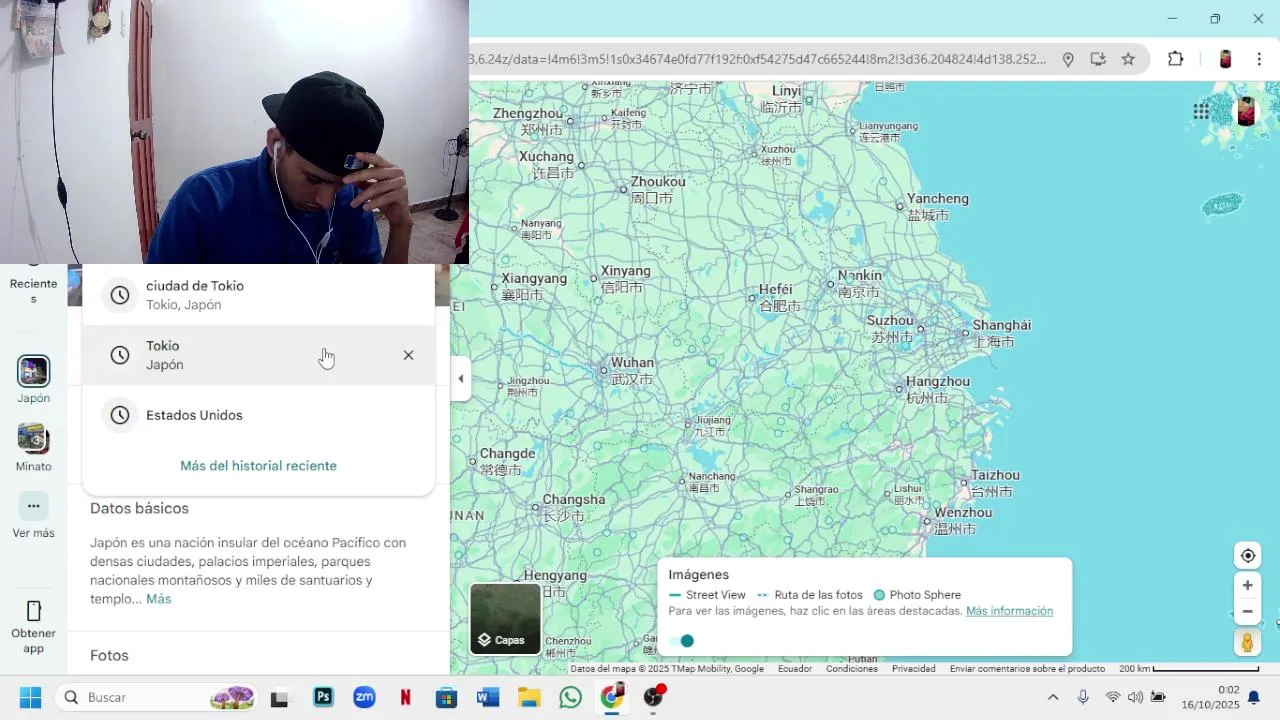Click location pin icon in address bar

[x=1068, y=59]
